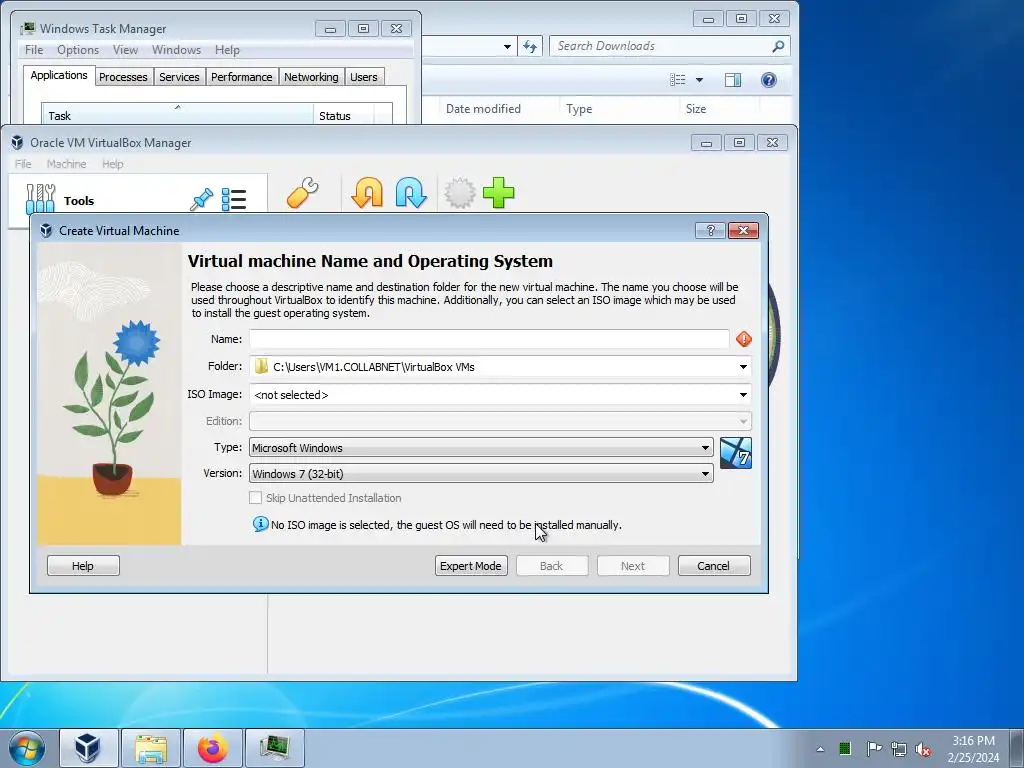This screenshot has width=1024, height=768.
Task: Open the Windows Start orb
Action: click(x=27, y=748)
